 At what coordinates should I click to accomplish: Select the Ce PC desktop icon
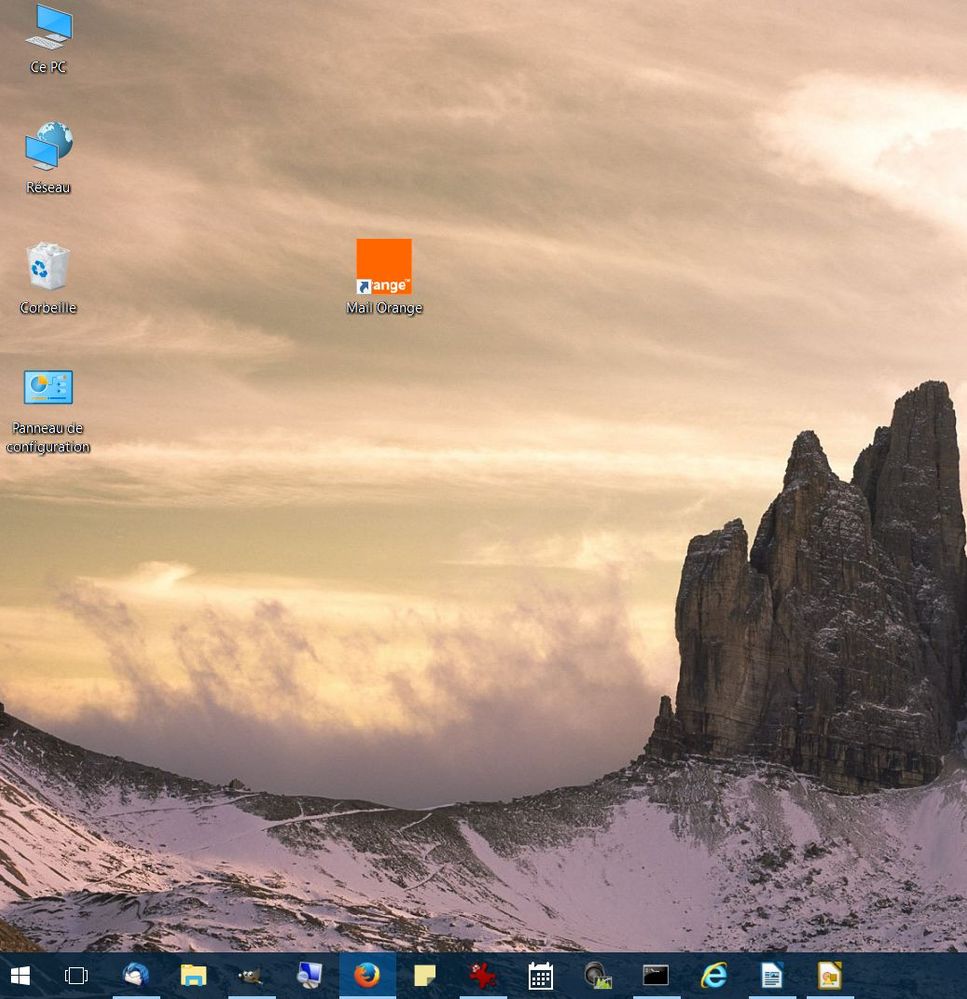48,28
